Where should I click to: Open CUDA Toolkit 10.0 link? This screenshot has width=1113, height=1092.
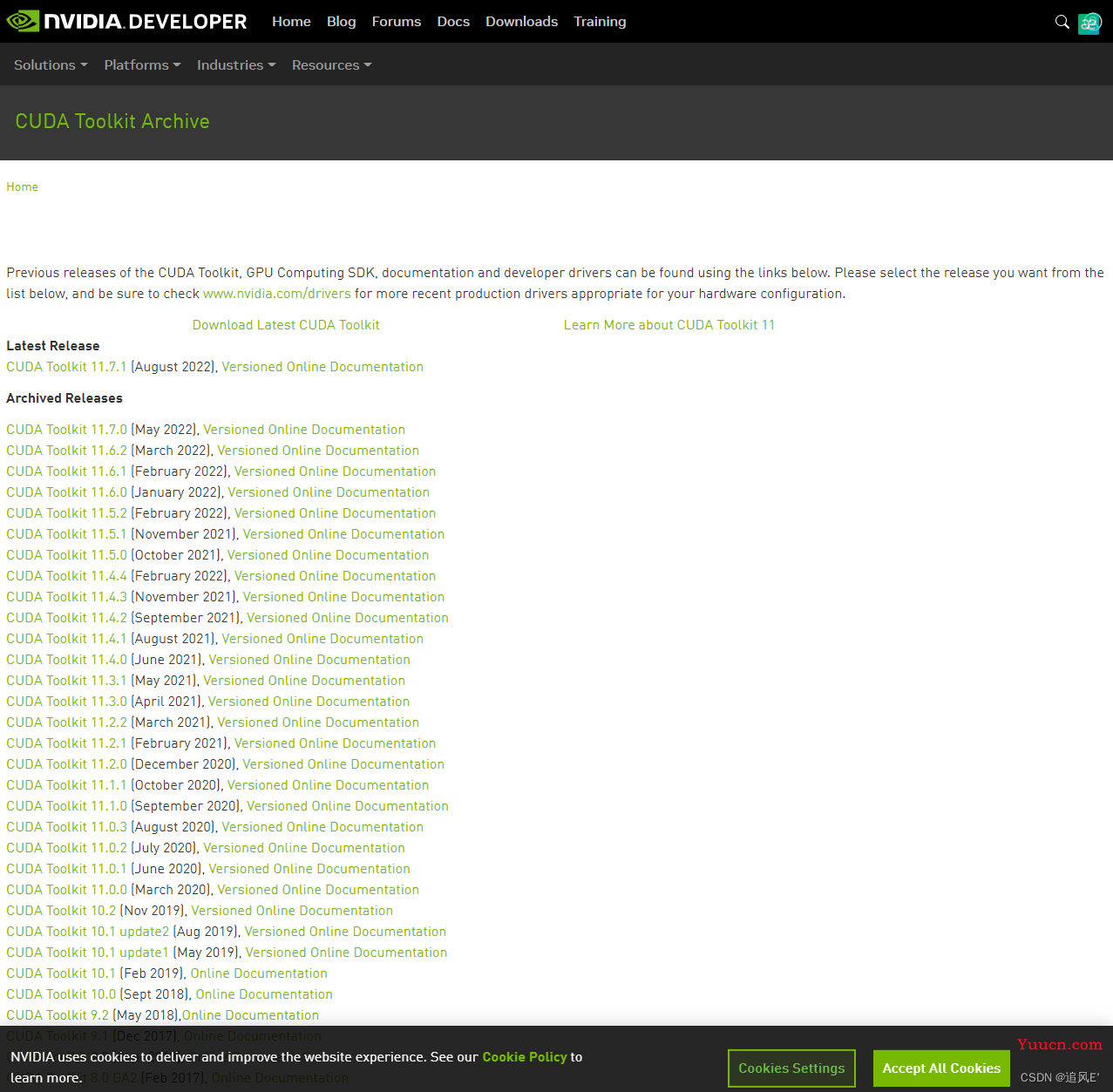point(61,994)
